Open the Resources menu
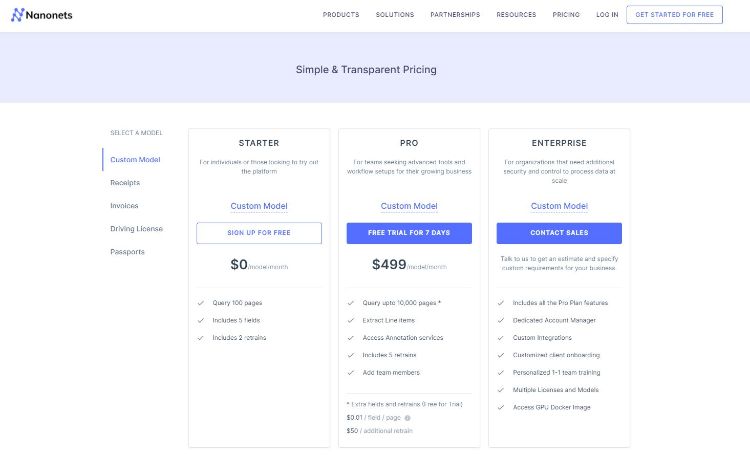750x456 pixels. 516,15
